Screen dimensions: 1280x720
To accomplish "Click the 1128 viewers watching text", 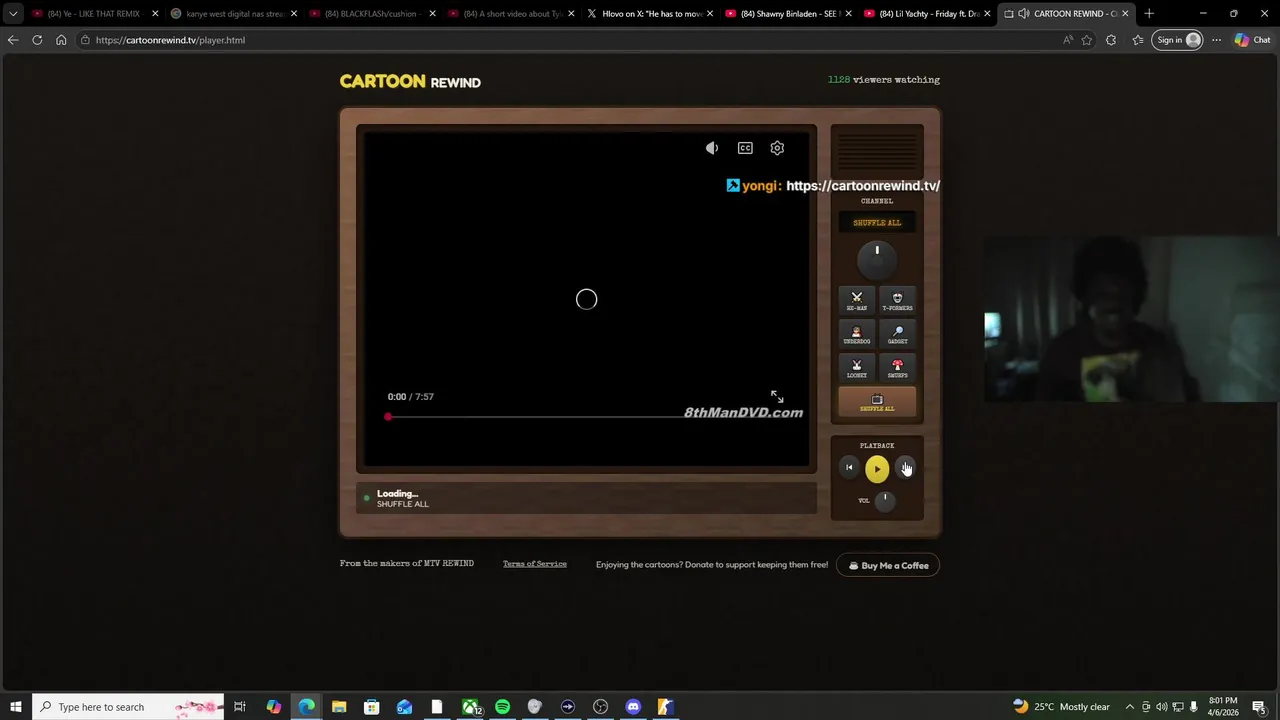I will [x=884, y=80].
